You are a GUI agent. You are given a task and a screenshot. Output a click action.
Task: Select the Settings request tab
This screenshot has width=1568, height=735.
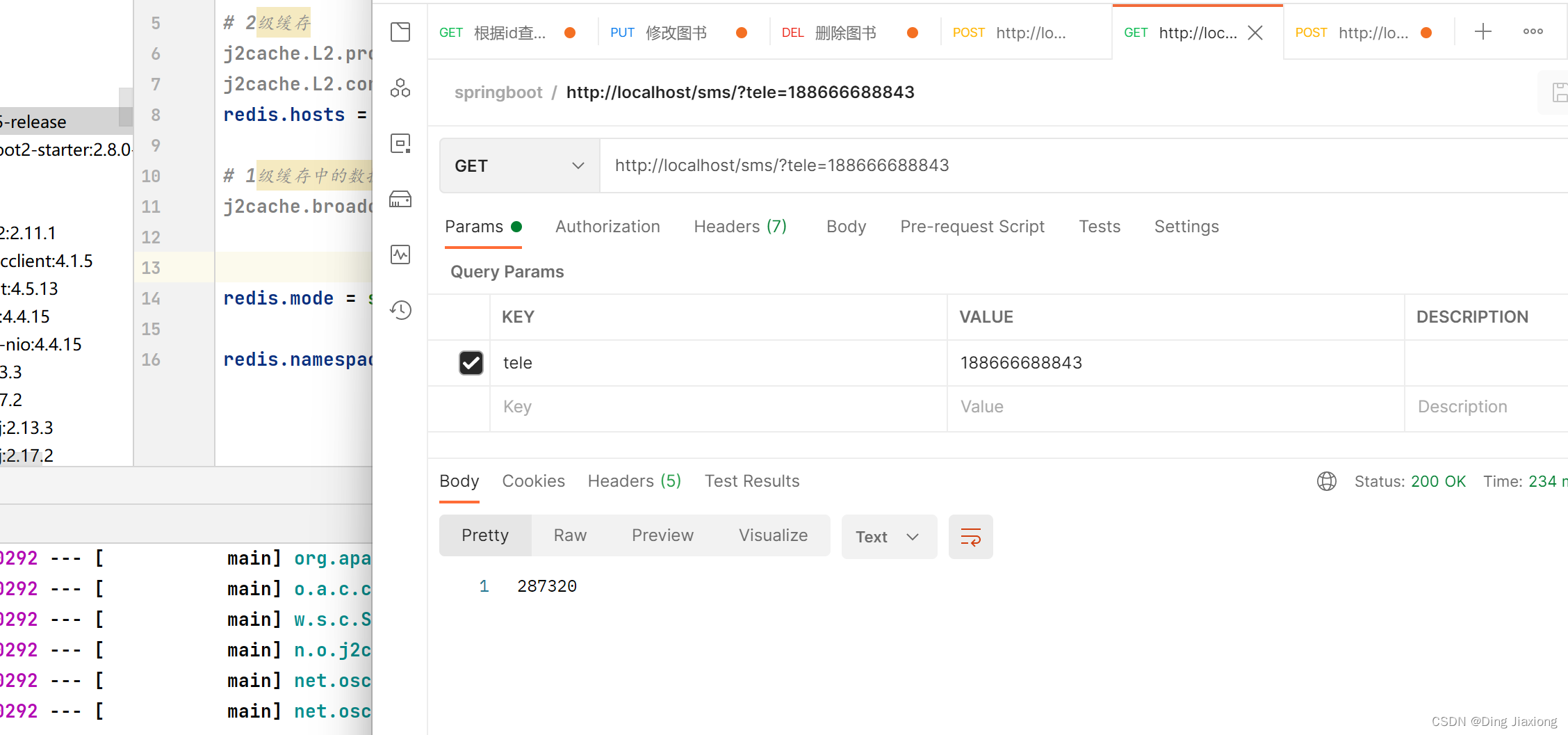point(1186,227)
